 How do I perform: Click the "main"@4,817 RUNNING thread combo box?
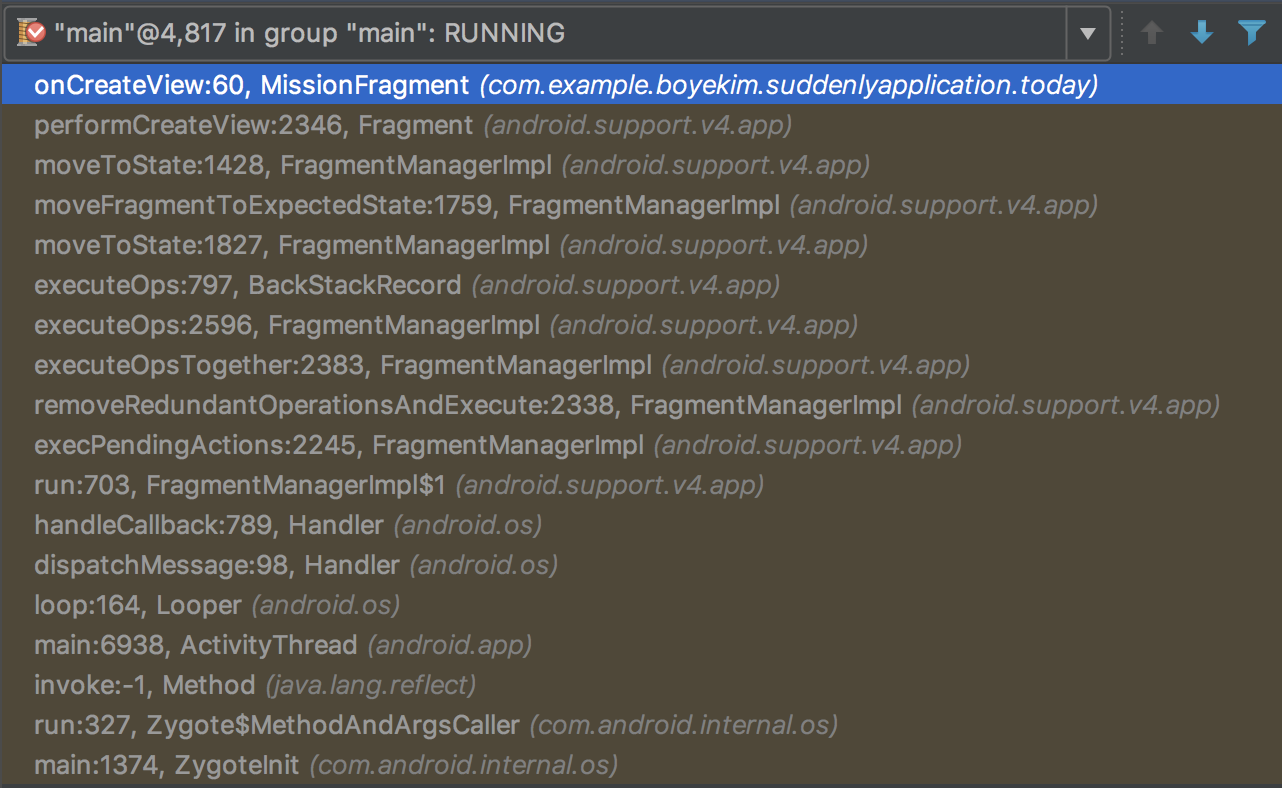click(540, 34)
